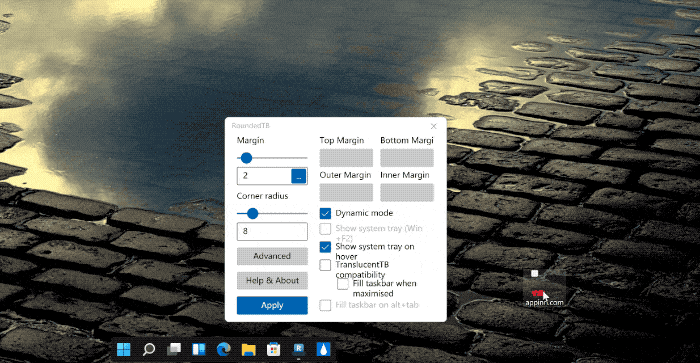Select RoundedTB taskbar icon
The height and width of the screenshot is (363, 700).
pyautogui.click(x=299, y=349)
